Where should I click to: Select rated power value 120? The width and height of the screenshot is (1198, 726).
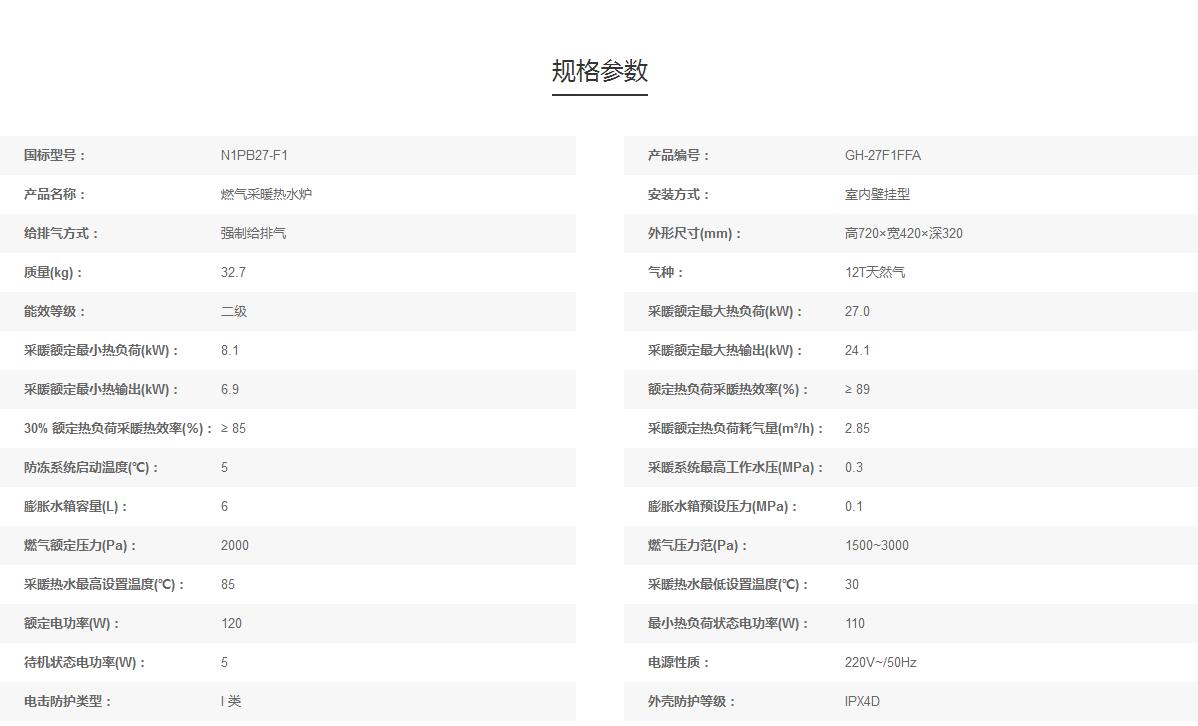coord(232,623)
